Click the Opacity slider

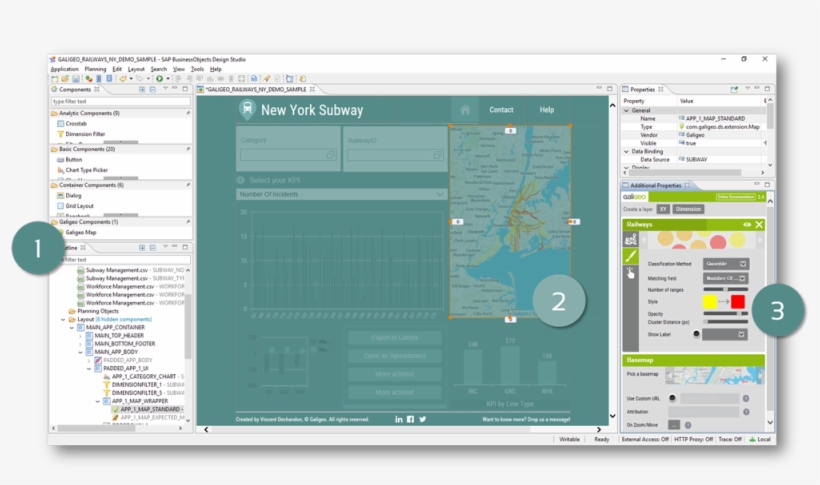(x=725, y=313)
